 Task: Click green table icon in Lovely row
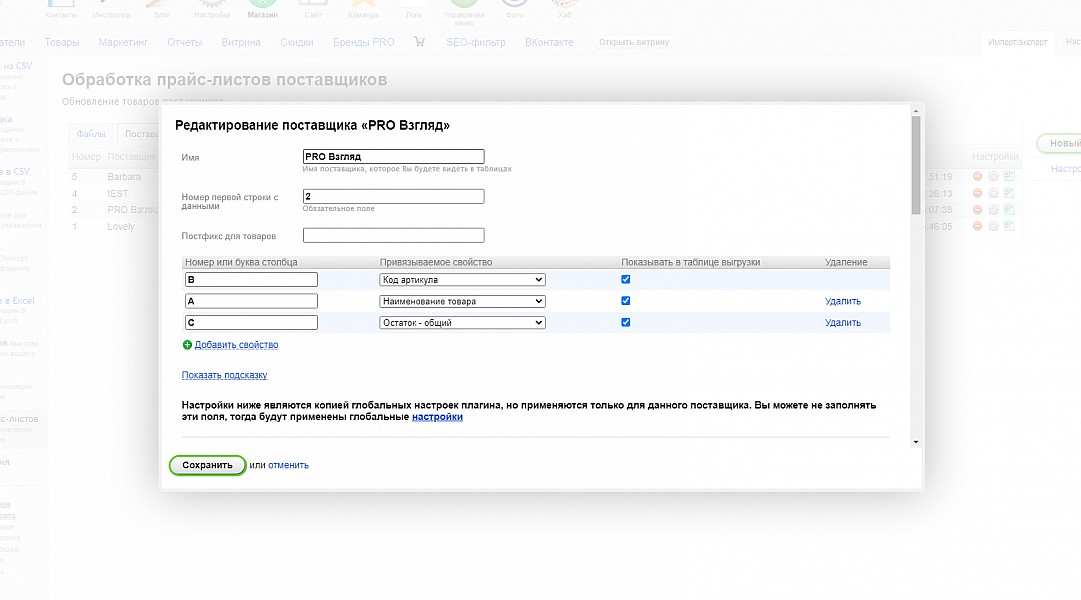1009,227
